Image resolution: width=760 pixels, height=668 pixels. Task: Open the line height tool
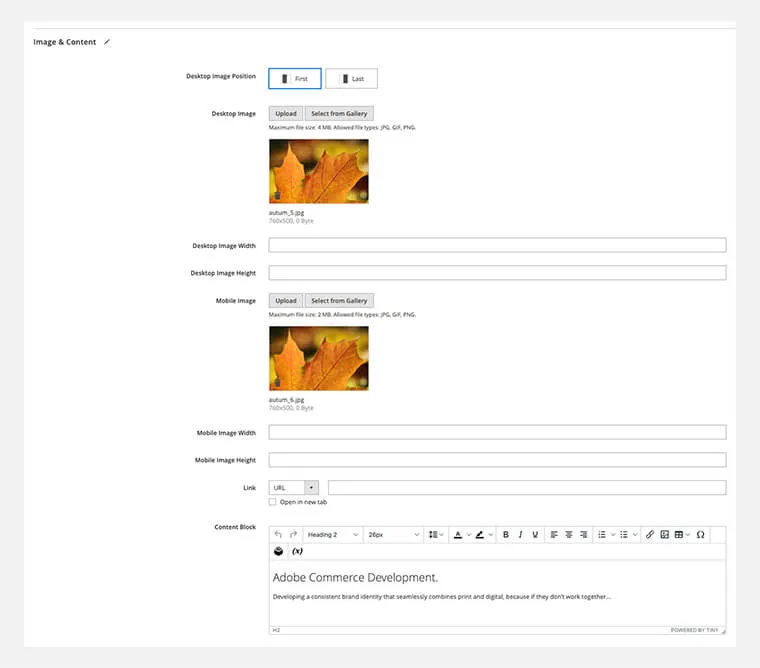tap(433, 534)
